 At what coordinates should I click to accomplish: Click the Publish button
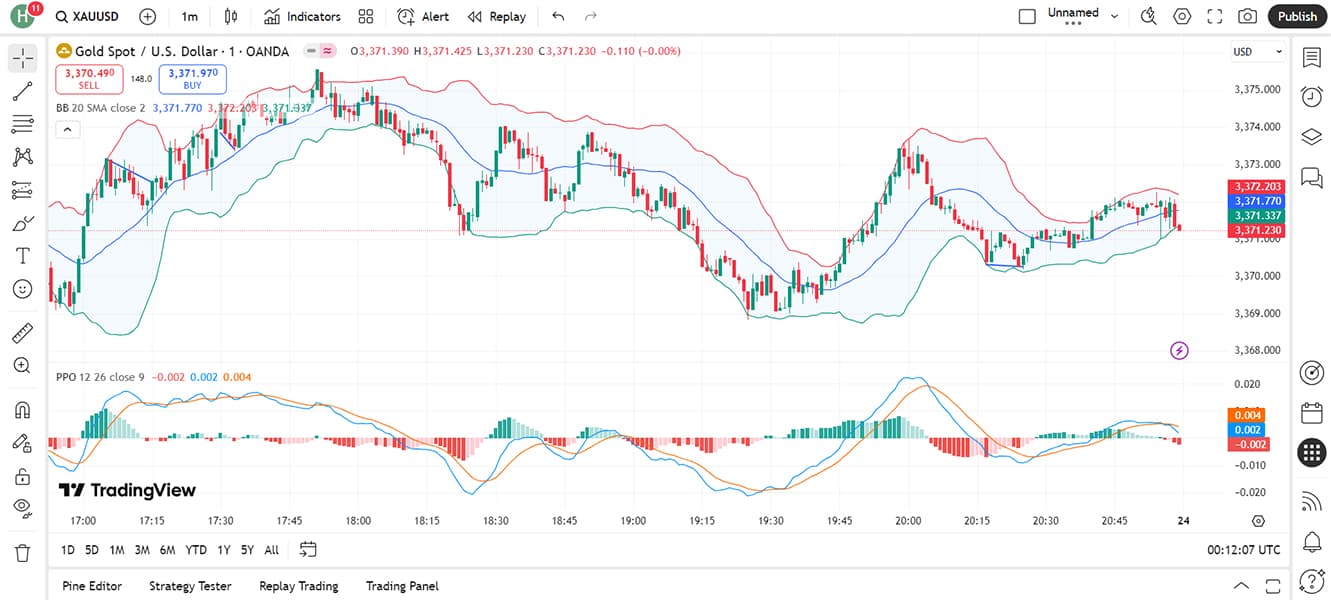click(x=1297, y=16)
